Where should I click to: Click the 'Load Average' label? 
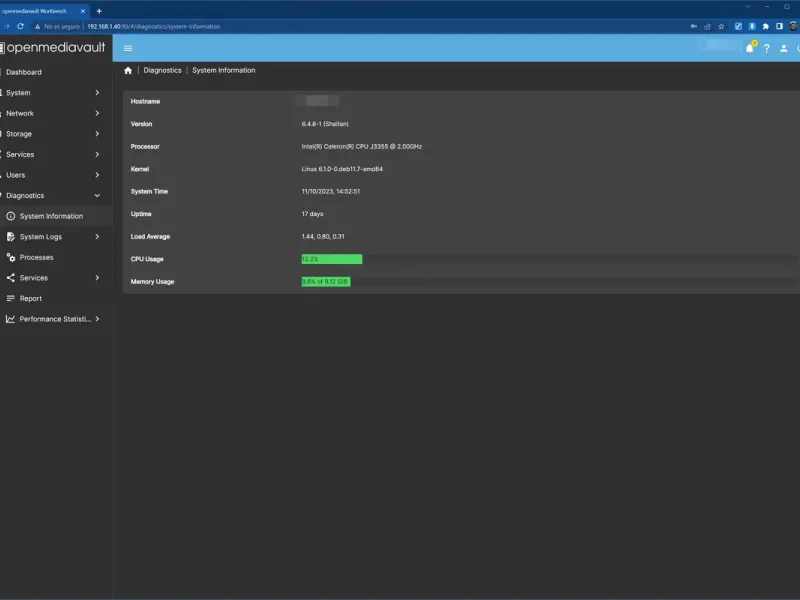pos(151,237)
